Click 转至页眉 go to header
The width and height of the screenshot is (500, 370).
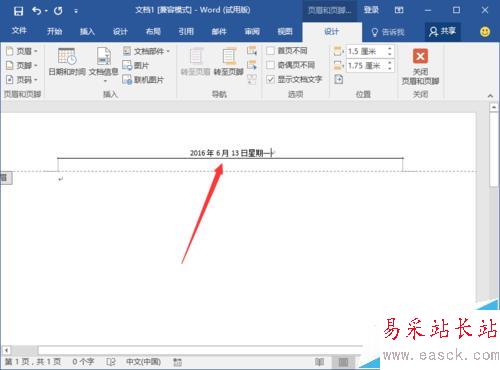tap(196, 62)
